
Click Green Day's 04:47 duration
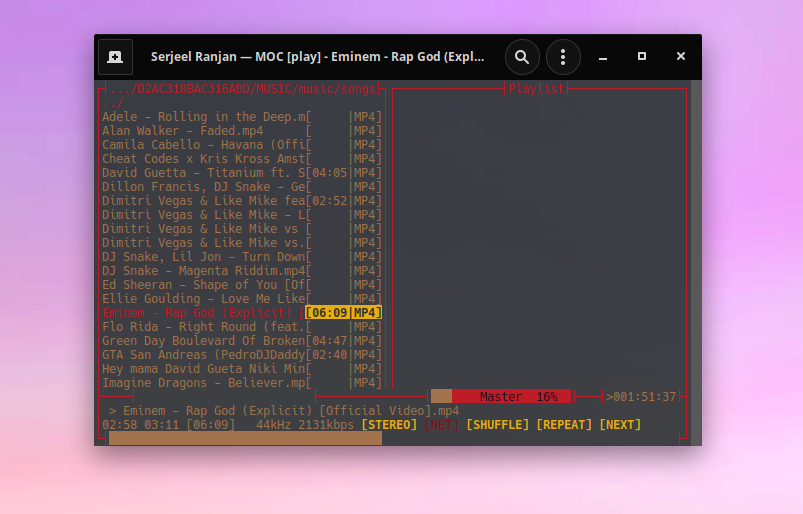pos(330,341)
